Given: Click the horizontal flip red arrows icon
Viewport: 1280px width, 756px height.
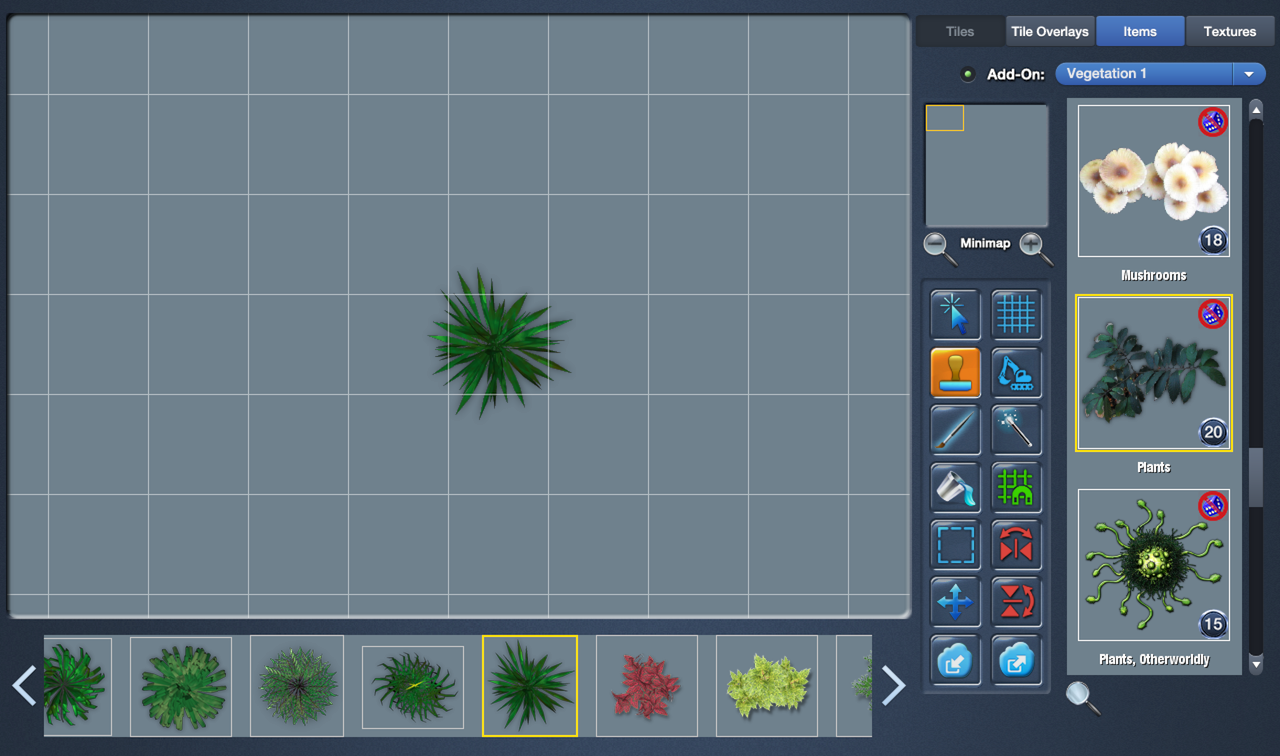Looking at the screenshot, I should (x=1016, y=546).
